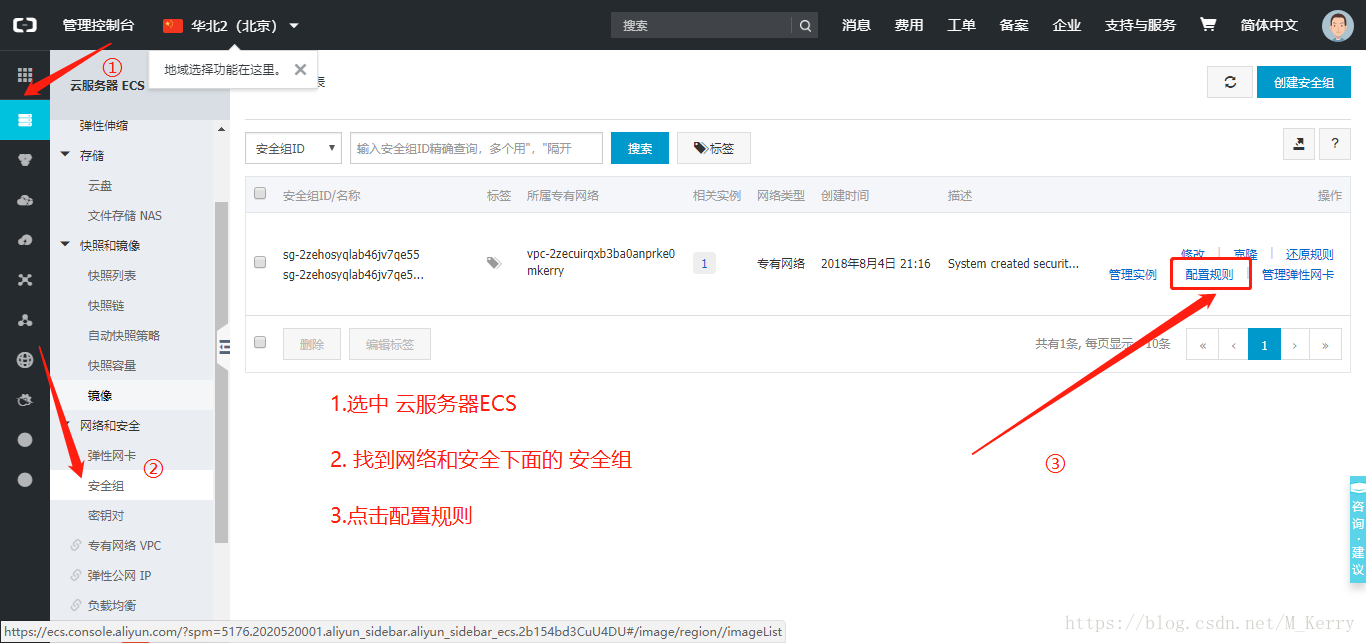1366x643 pixels.
Task: Click the 还原规则 link
Action: tap(1310, 254)
